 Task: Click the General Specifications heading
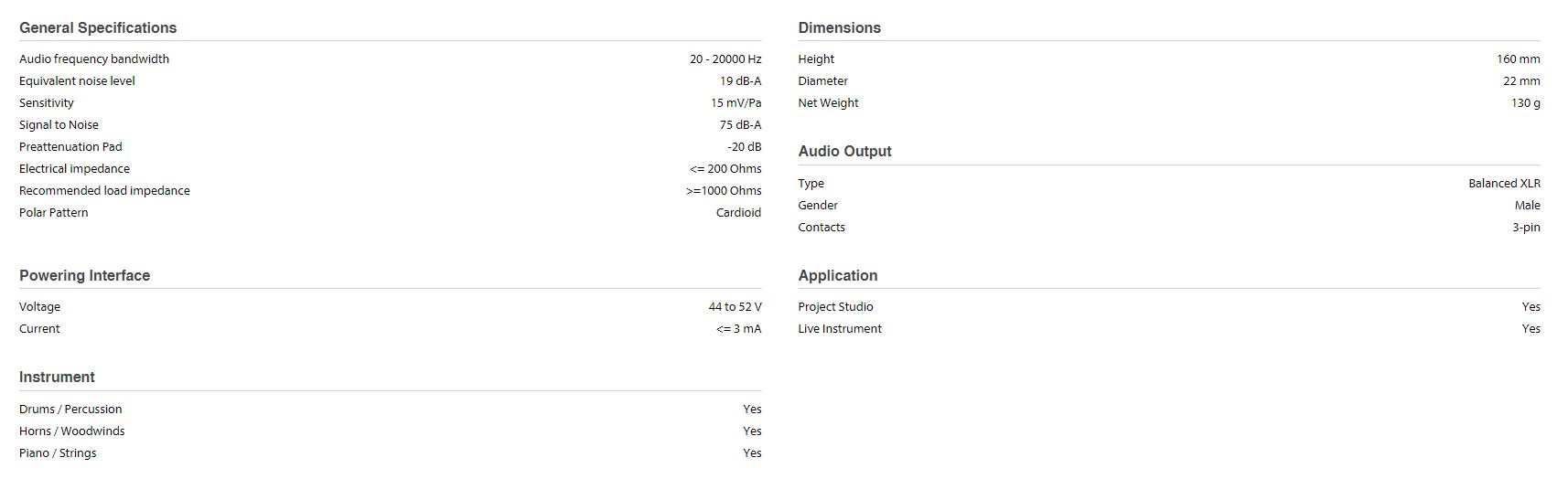(98, 27)
